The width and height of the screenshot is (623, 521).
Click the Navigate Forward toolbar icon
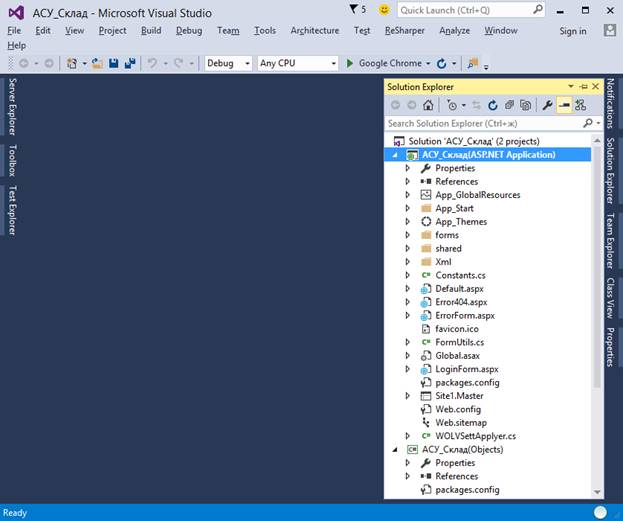click(48, 63)
